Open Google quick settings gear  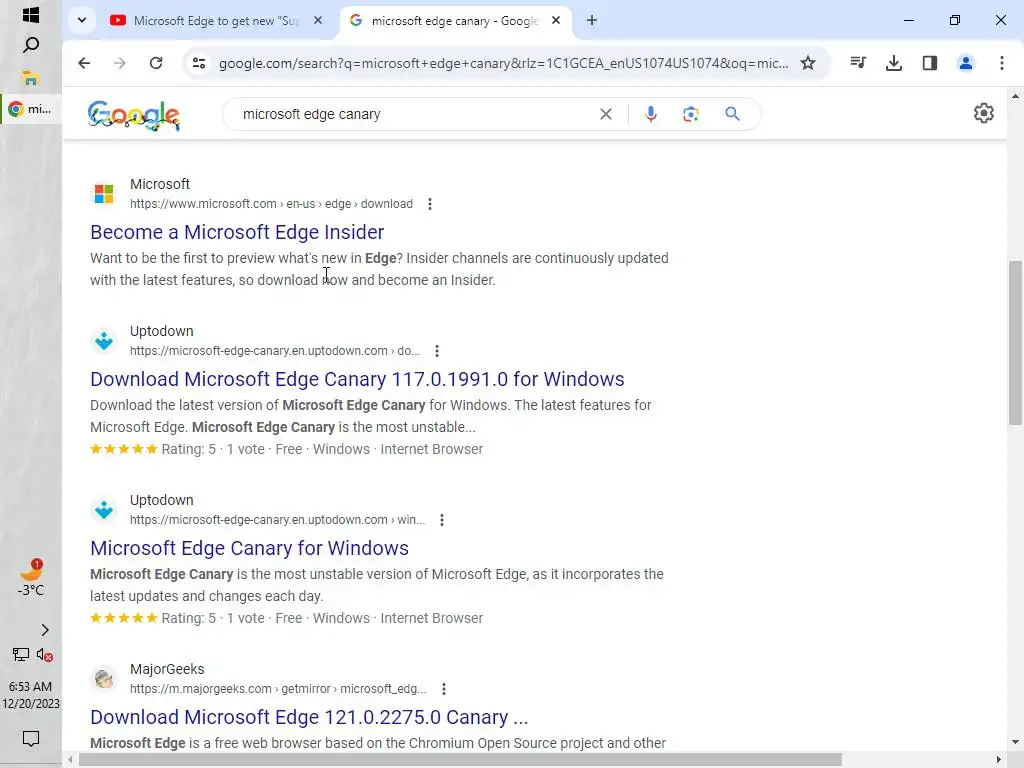pyautogui.click(x=984, y=113)
